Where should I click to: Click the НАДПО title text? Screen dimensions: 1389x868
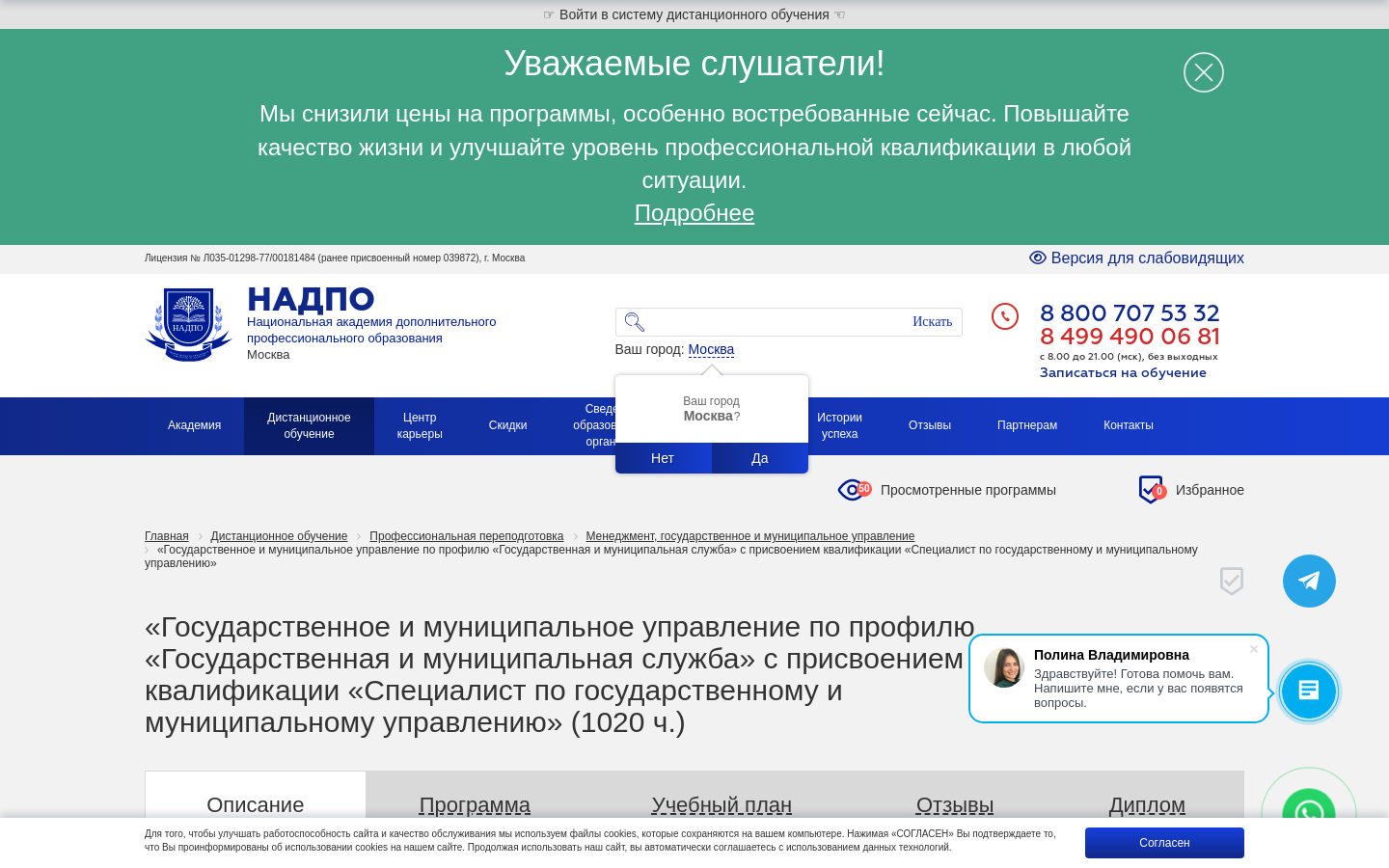tap(311, 300)
